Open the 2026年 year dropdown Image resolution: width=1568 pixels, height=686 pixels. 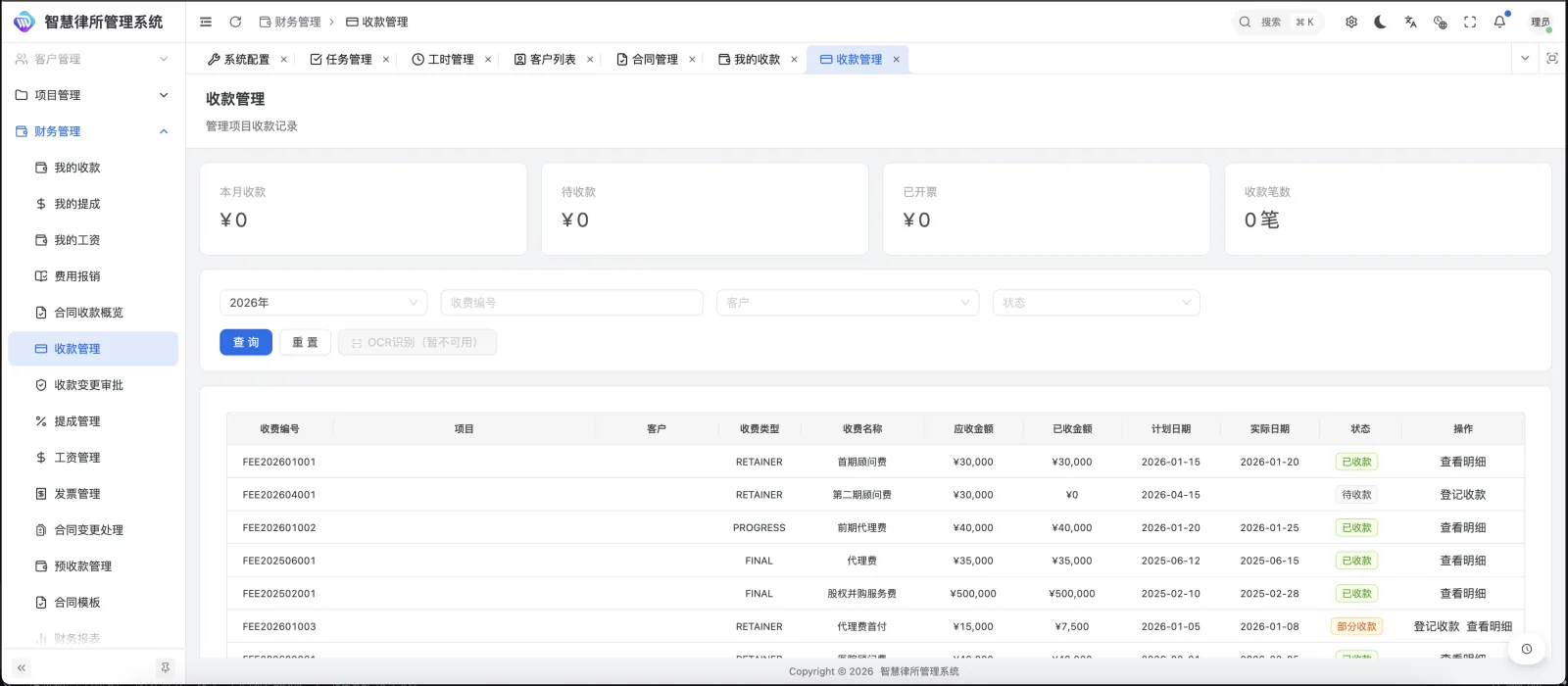pyautogui.click(x=323, y=303)
